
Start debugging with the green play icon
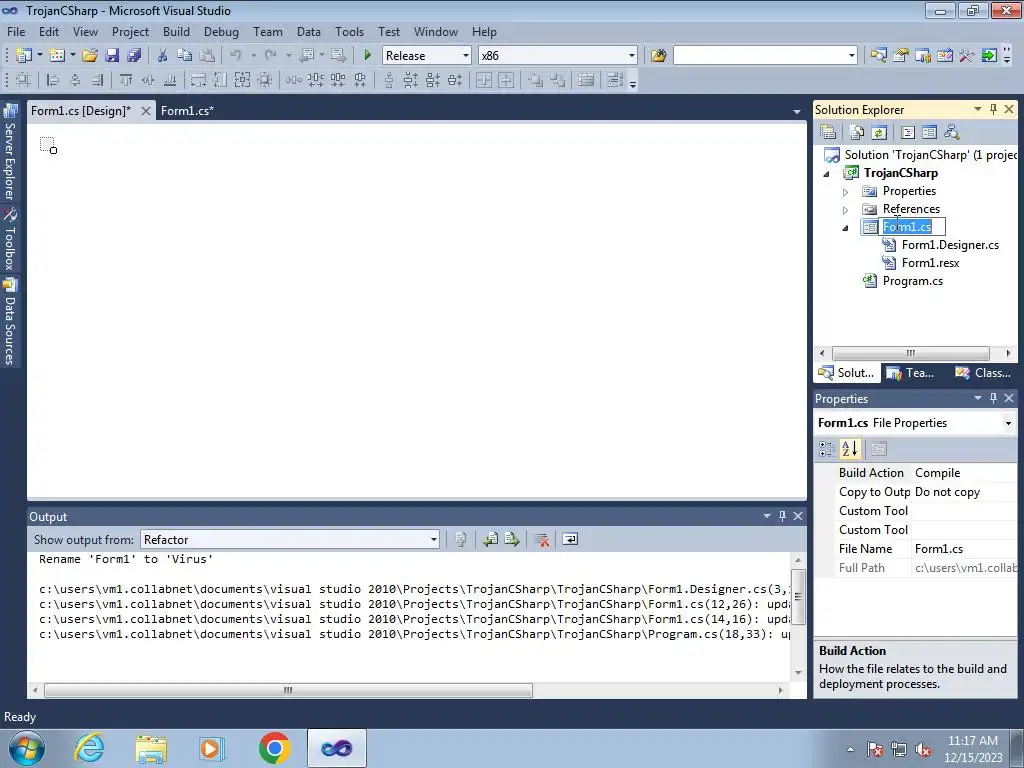click(367, 56)
